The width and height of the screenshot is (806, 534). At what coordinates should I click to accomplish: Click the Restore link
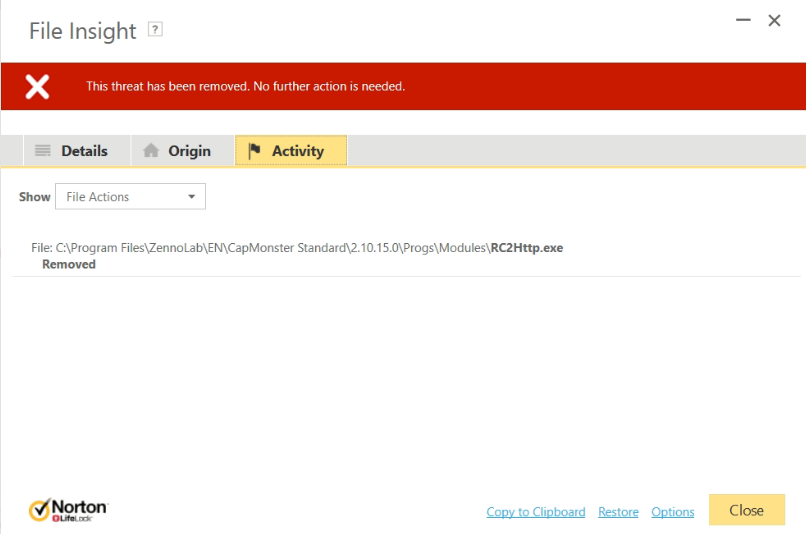pyautogui.click(x=618, y=512)
